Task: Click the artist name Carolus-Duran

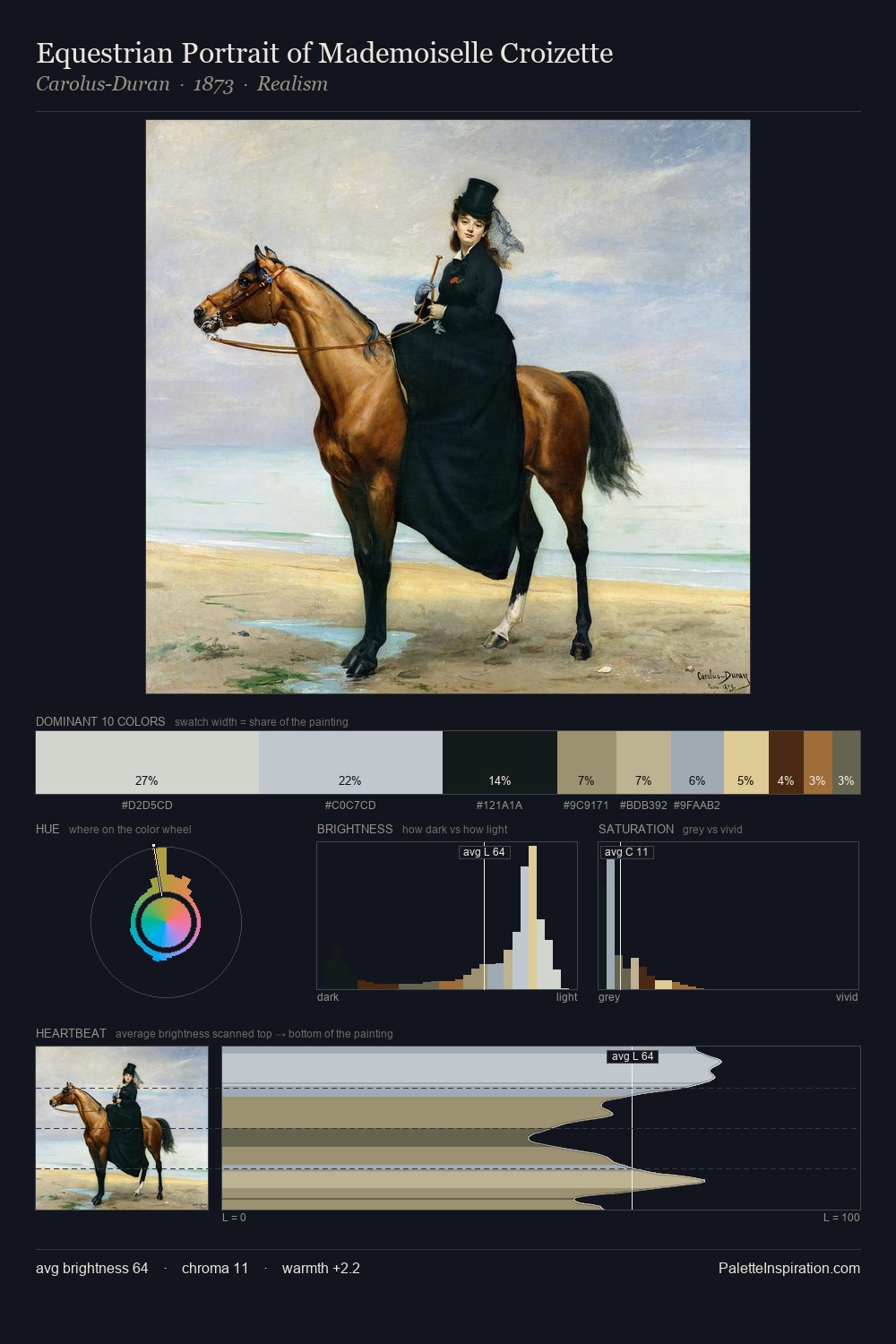Action: (x=103, y=84)
